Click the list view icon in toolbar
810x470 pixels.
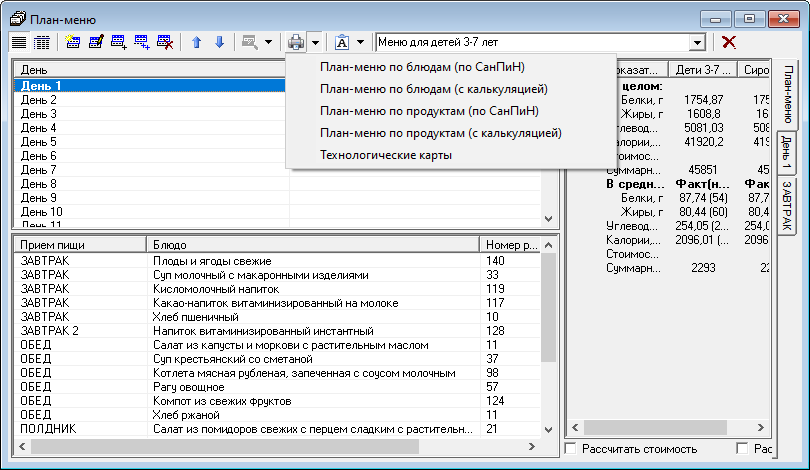coord(19,42)
